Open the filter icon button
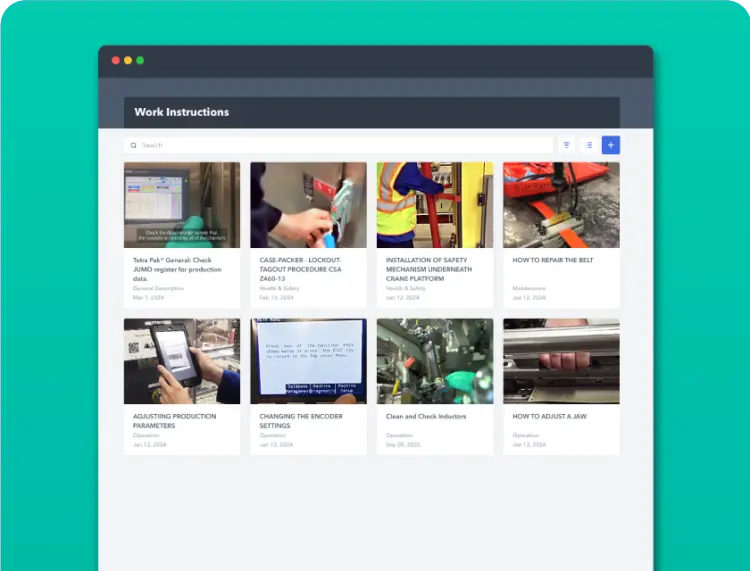The width and height of the screenshot is (750, 571). click(x=566, y=145)
